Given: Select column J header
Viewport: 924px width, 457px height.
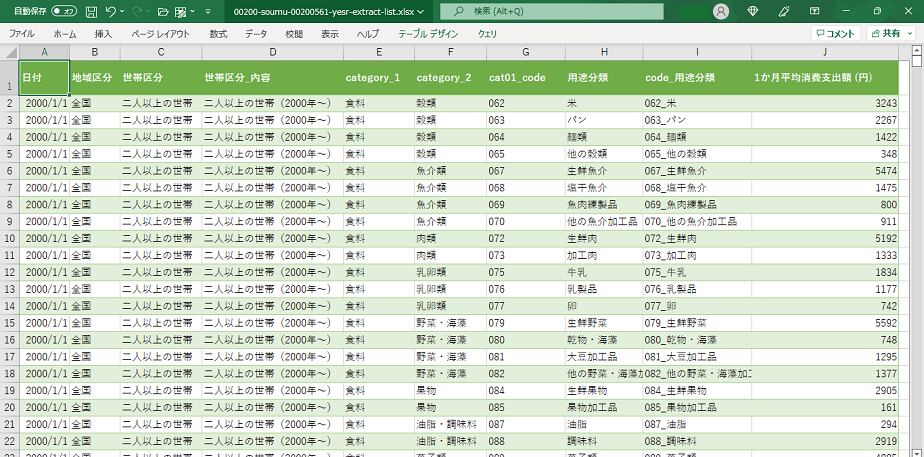Looking at the screenshot, I should (824, 51).
